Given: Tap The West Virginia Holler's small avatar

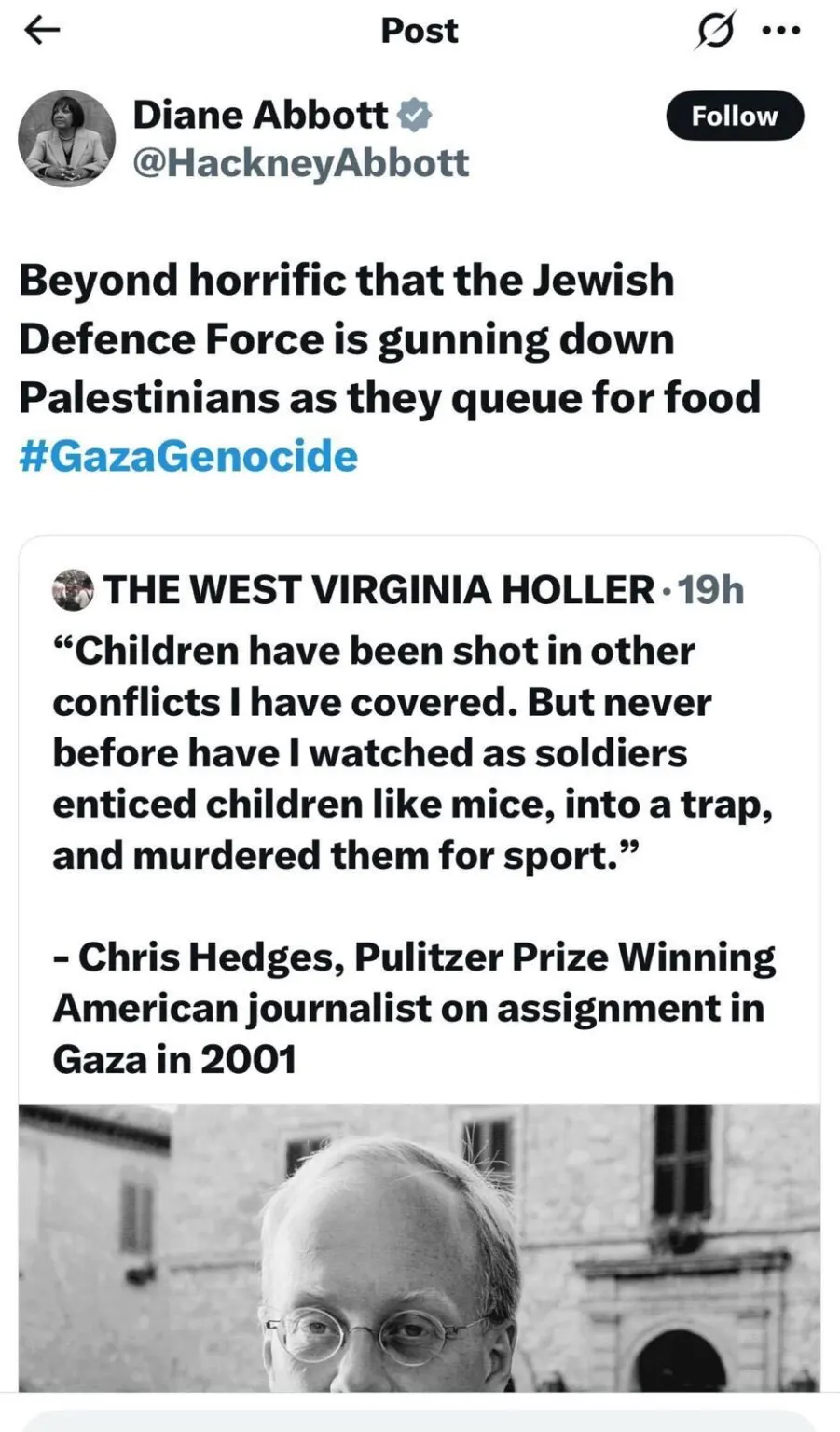Looking at the screenshot, I should point(73,590).
